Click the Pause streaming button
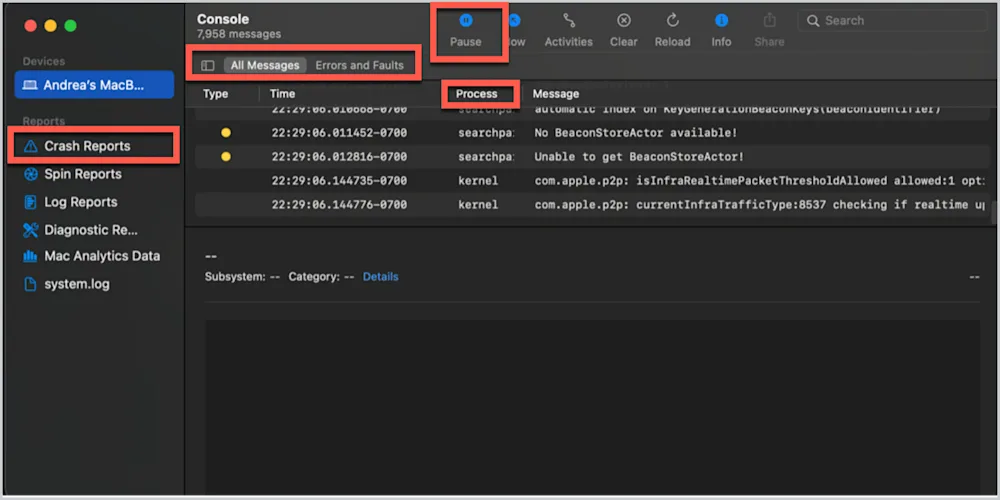This screenshot has height=500, width=1000. [x=466, y=31]
